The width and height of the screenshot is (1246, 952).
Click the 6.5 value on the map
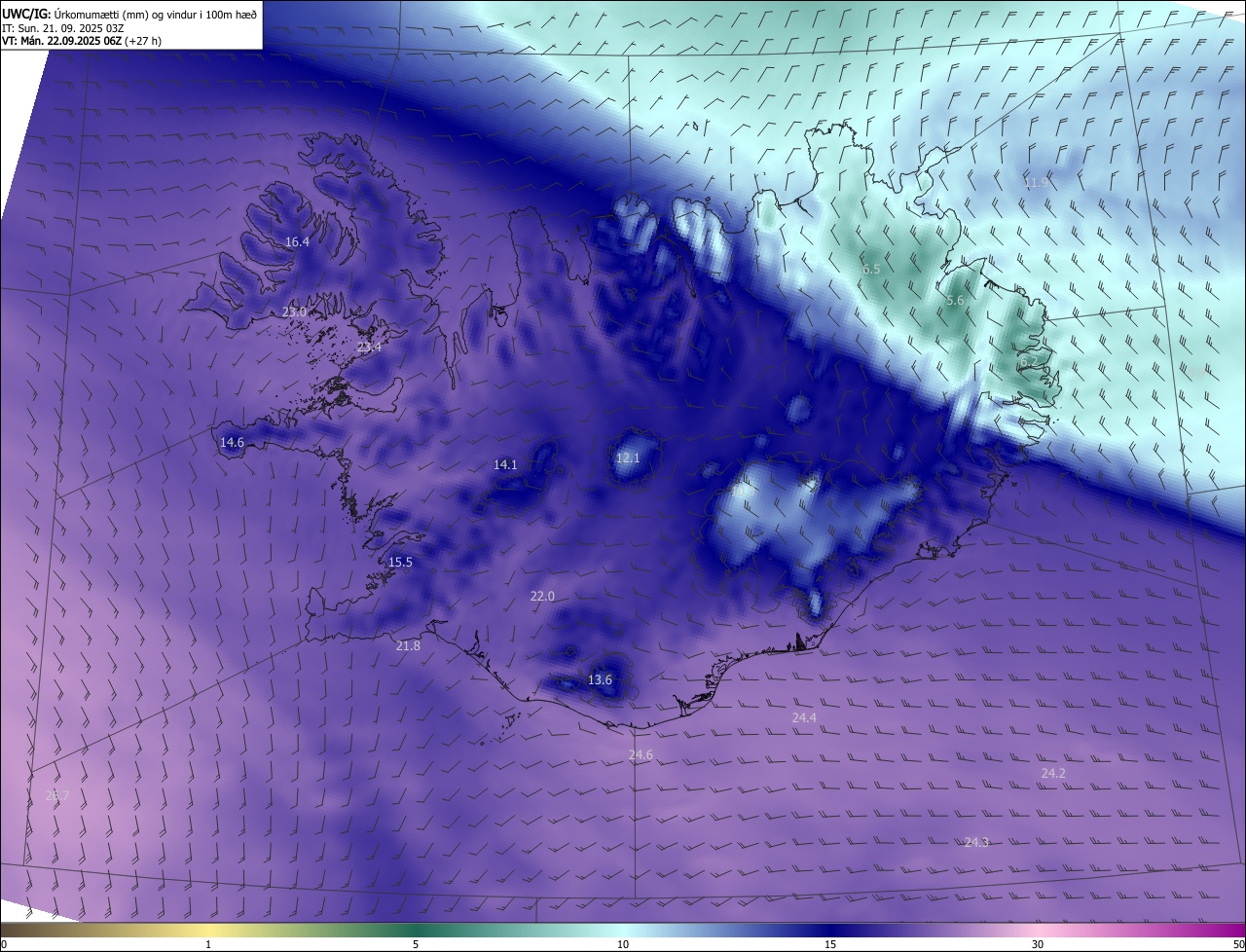pyautogui.click(x=871, y=270)
